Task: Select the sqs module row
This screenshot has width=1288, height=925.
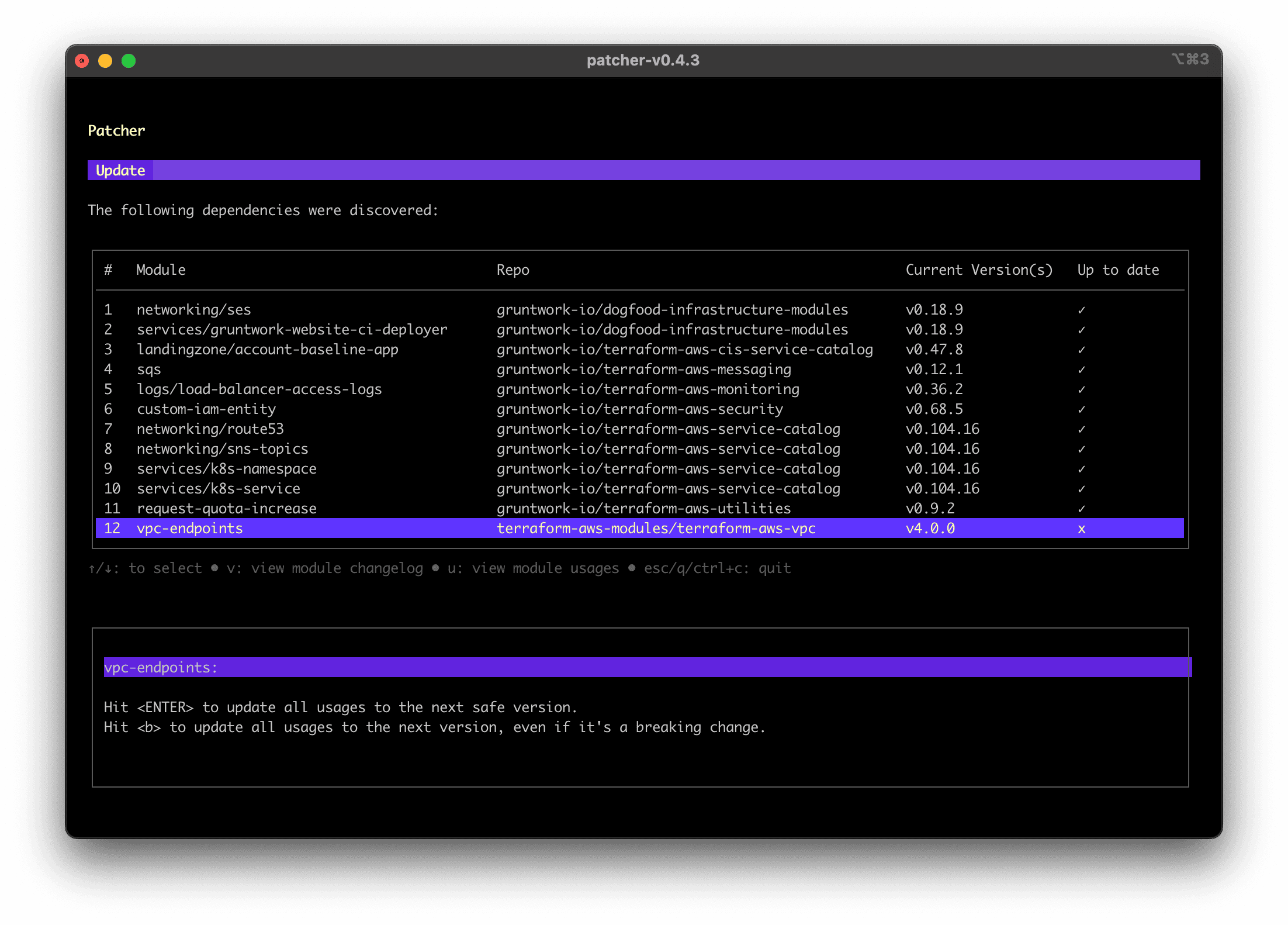Action: 639,369
